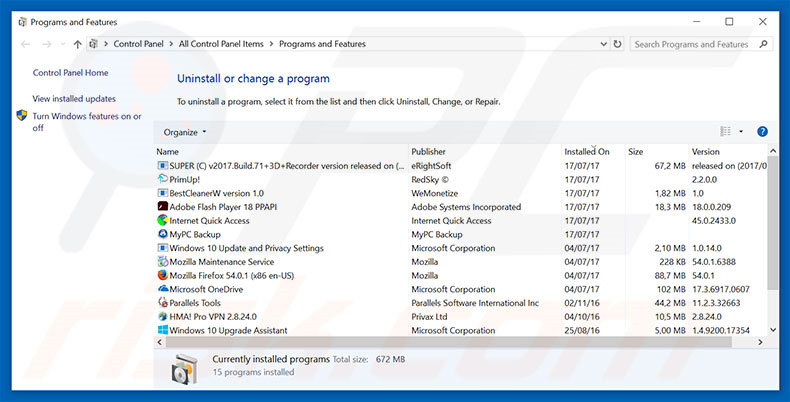Expand the address bar history dropdown
Screen dimensions: 790x402
point(603,44)
